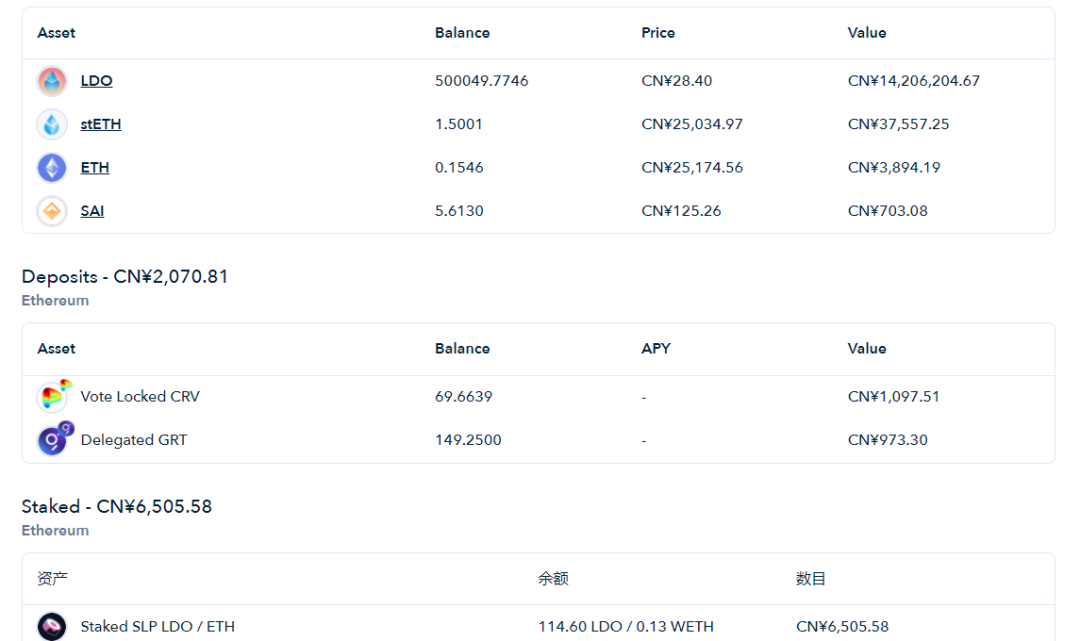1080x641 pixels.
Task: Select the Vote Locked CRV row
Action: pos(140,397)
